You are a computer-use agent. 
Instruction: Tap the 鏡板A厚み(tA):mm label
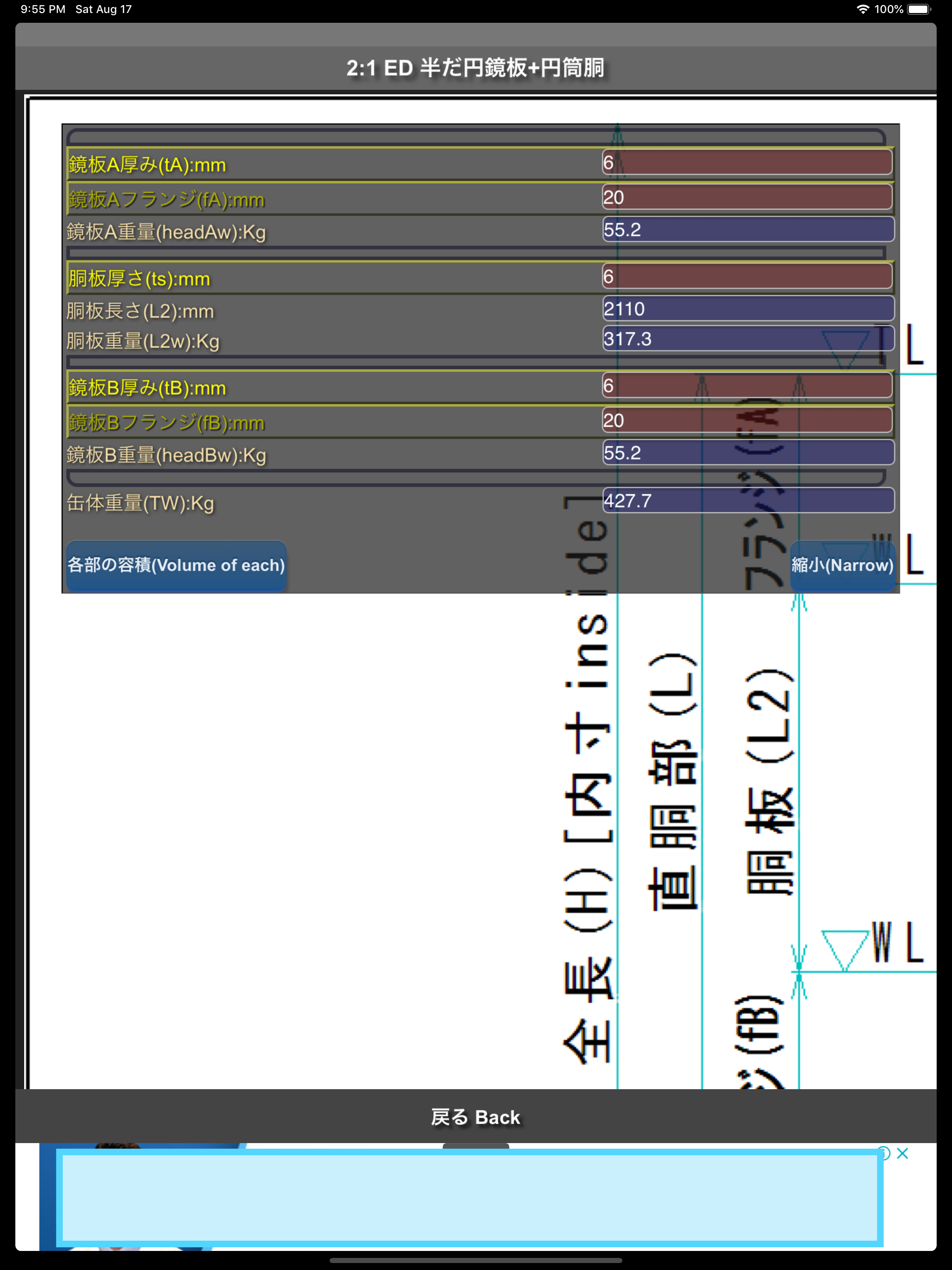(147, 165)
